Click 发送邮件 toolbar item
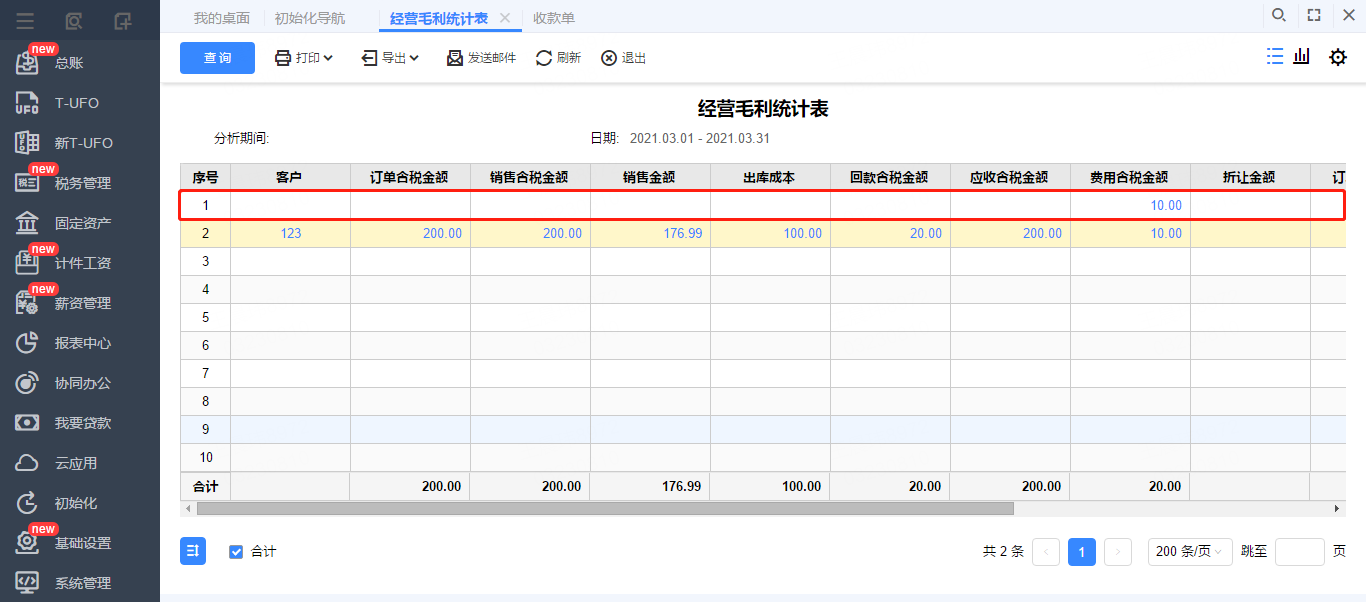 481,58
